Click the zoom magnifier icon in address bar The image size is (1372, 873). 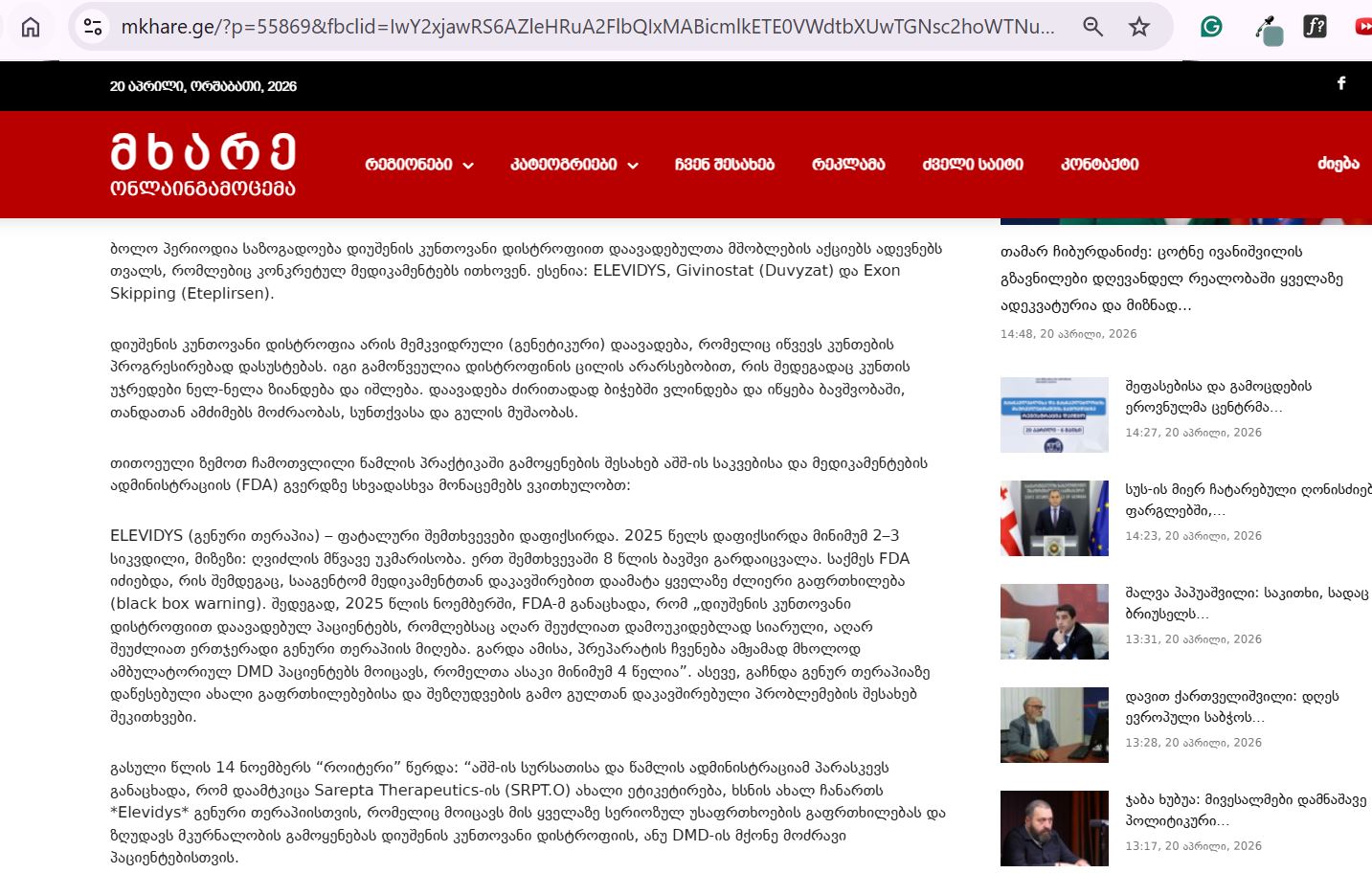[1092, 27]
